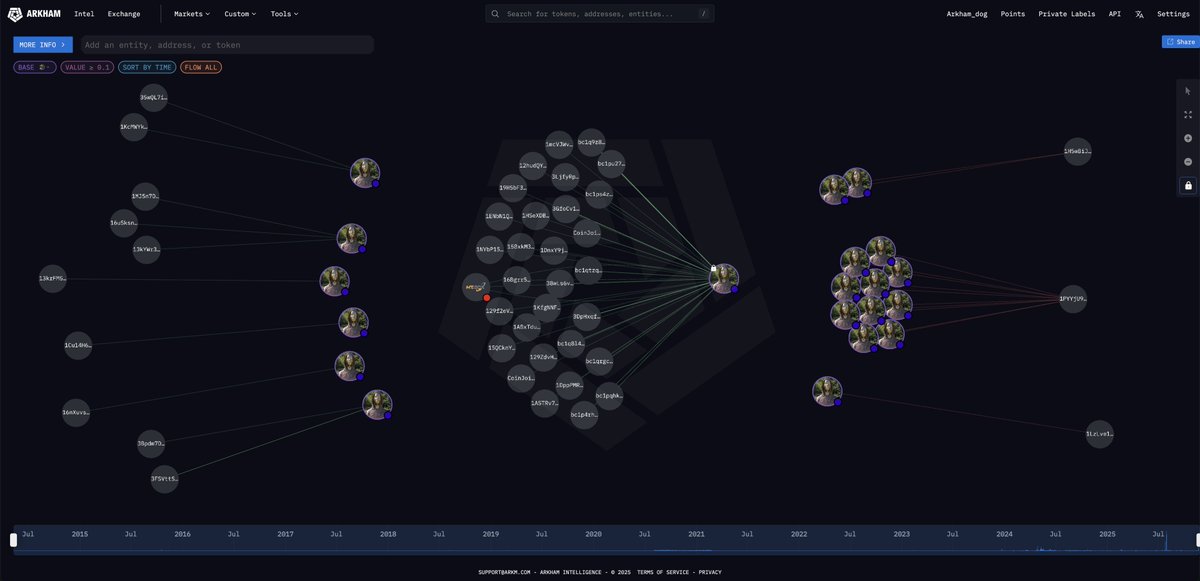Click the Arkham logo in header

click(x=35, y=14)
